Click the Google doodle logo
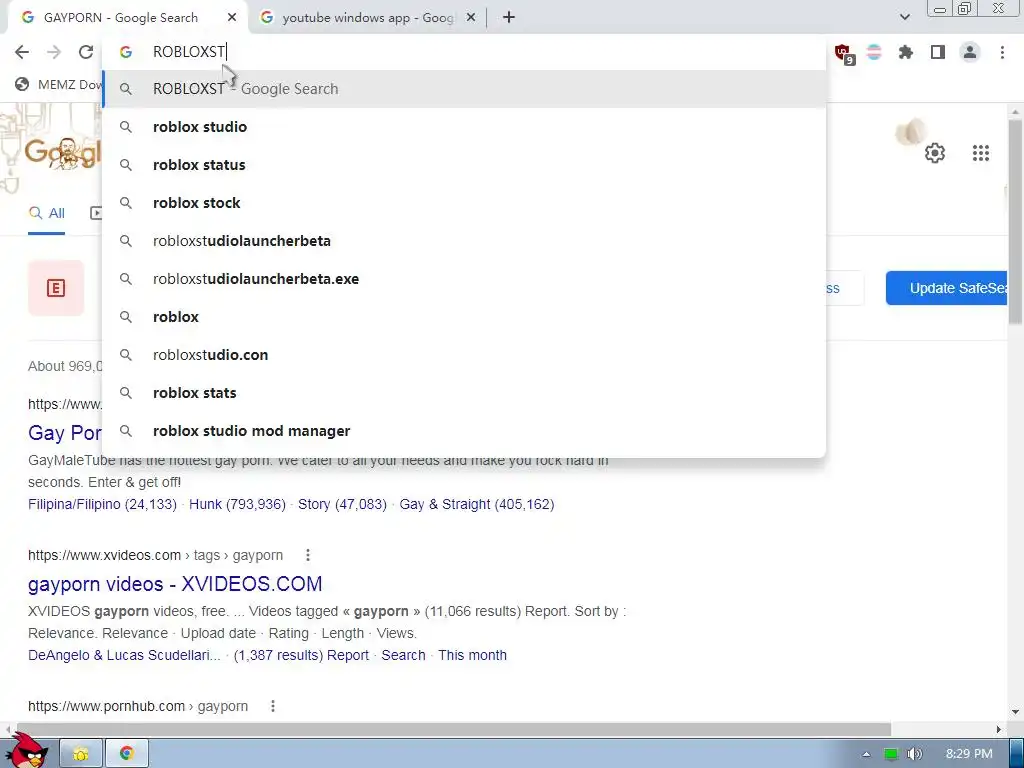1024x768 pixels. pos(63,153)
